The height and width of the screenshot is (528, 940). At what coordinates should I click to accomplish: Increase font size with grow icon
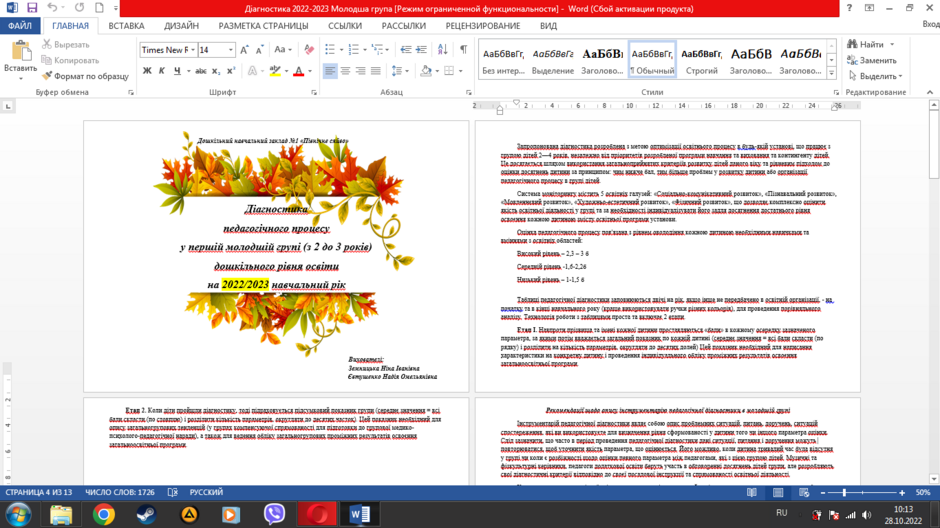point(244,50)
